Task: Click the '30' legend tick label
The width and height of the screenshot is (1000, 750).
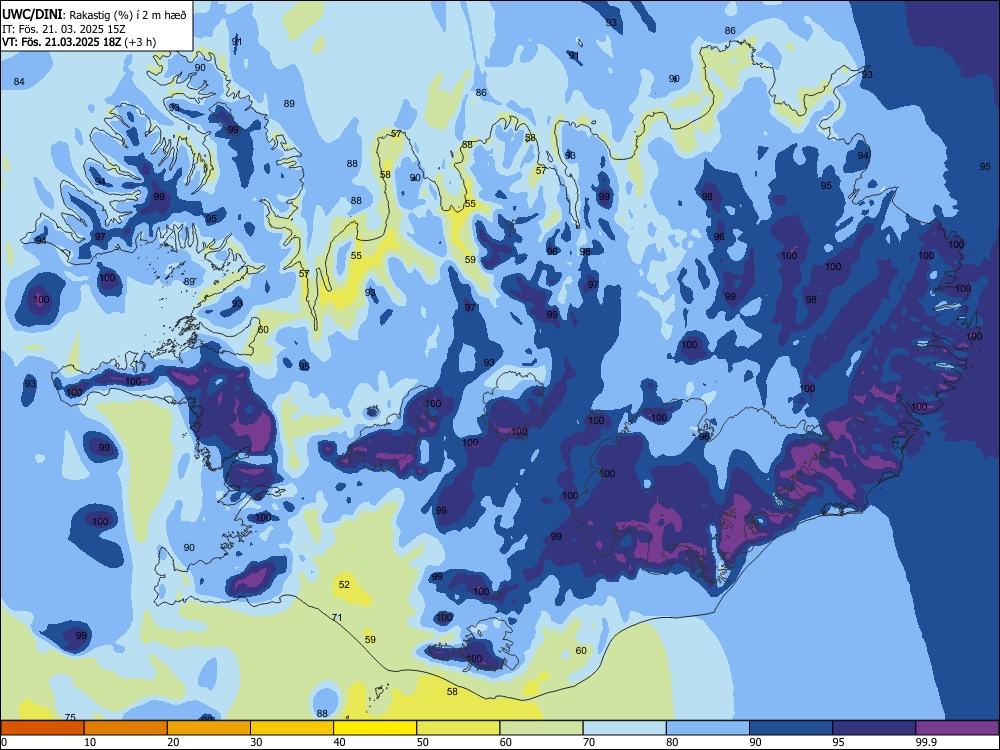Action: 256,742
